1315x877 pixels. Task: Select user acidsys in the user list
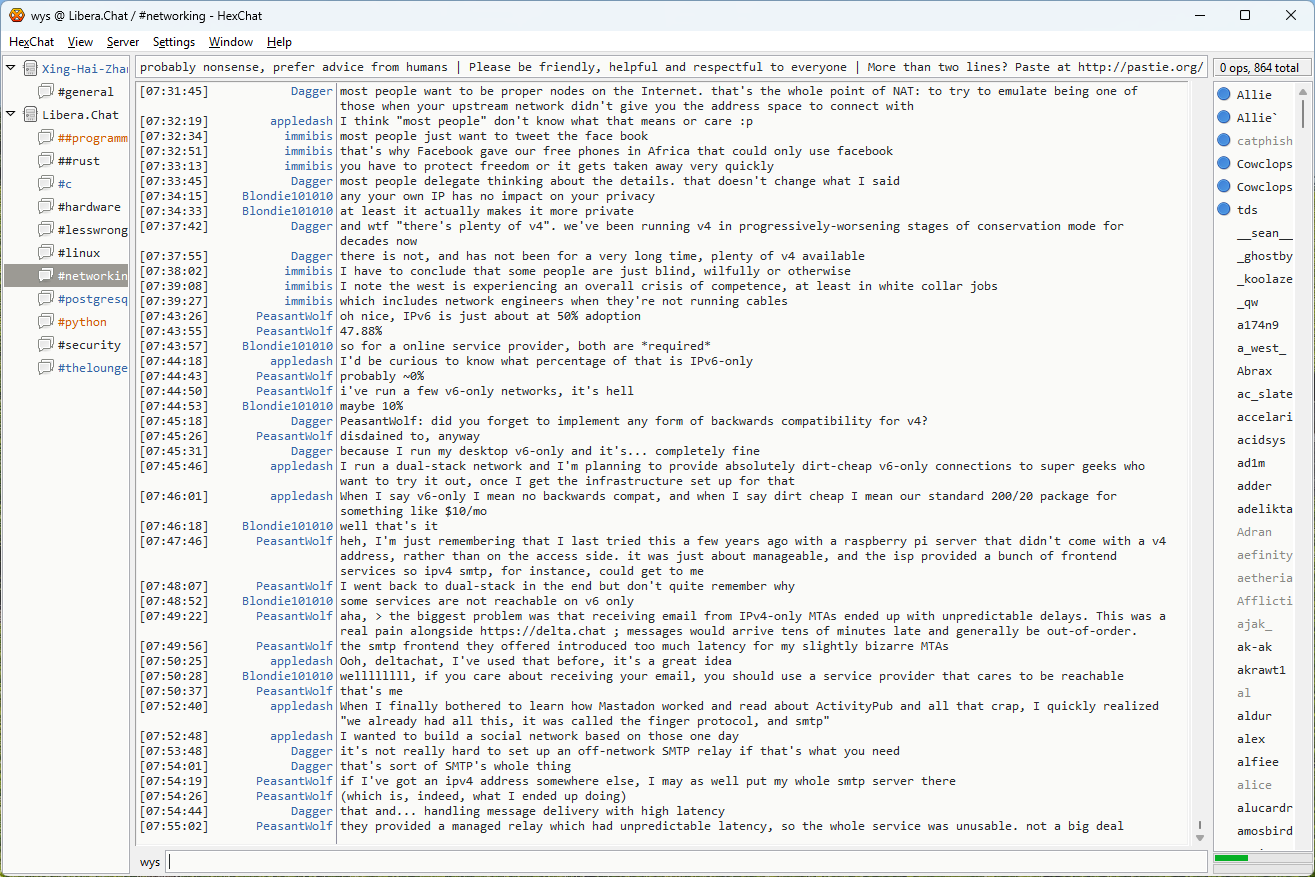pos(1261,439)
